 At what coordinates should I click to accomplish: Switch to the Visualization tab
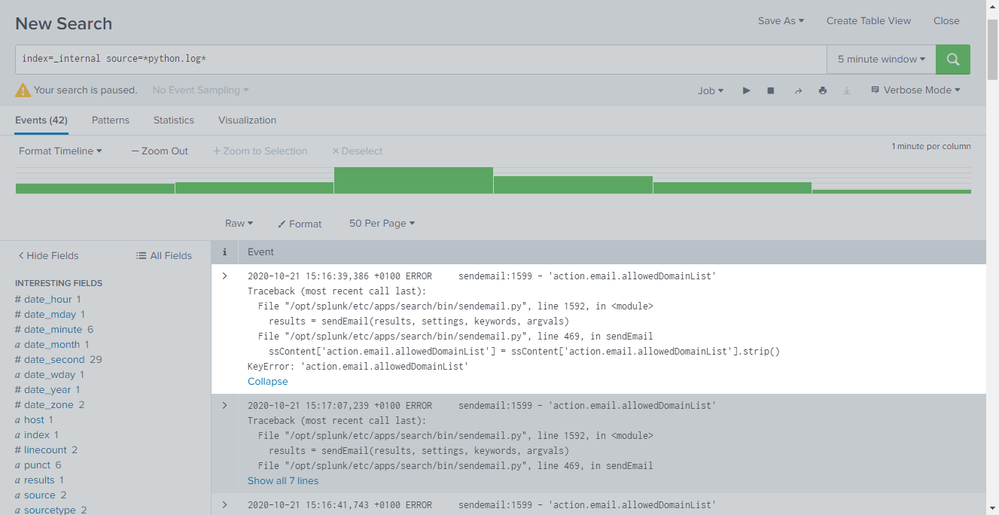247,120
